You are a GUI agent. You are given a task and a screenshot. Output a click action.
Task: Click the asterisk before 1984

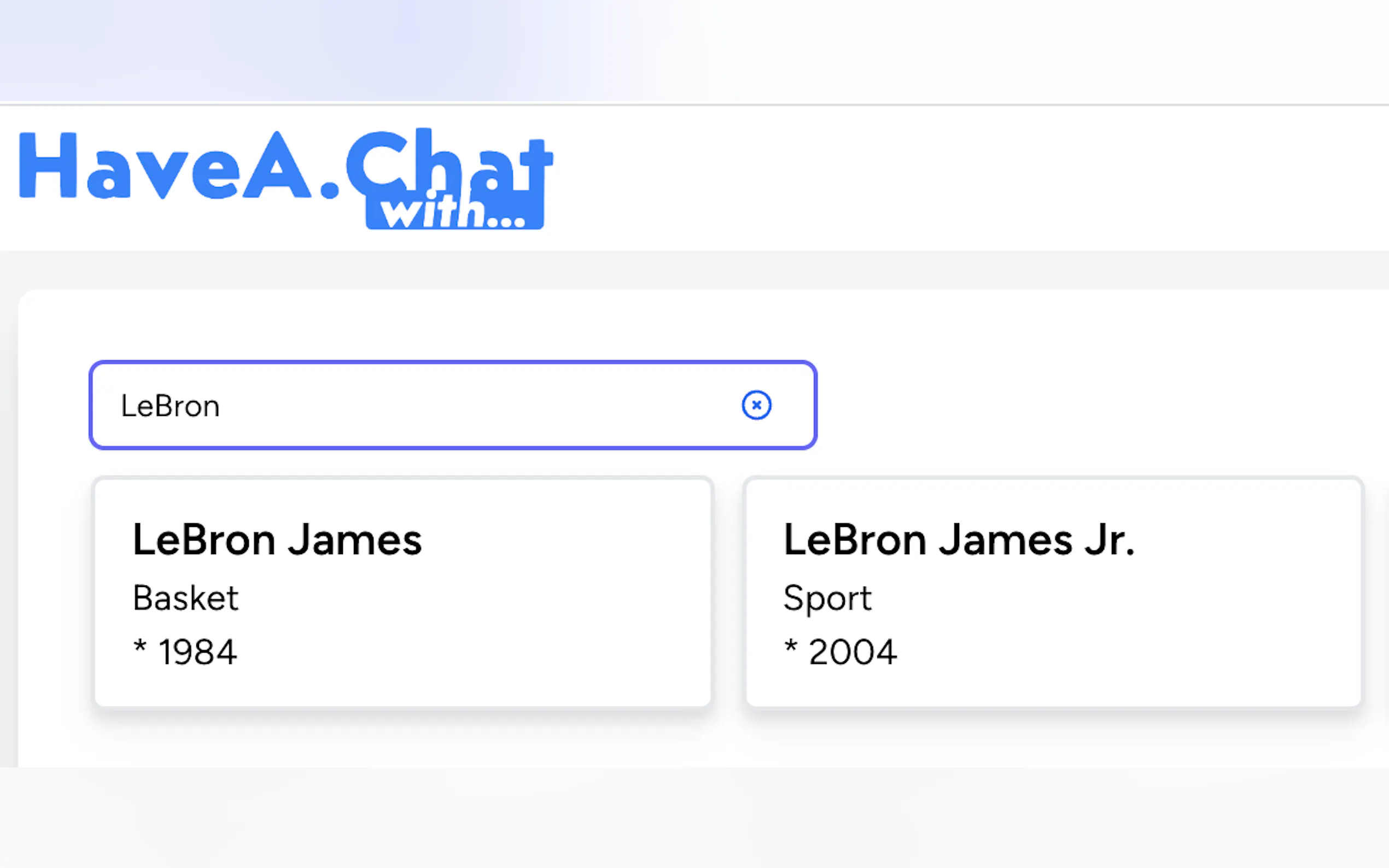139,647
